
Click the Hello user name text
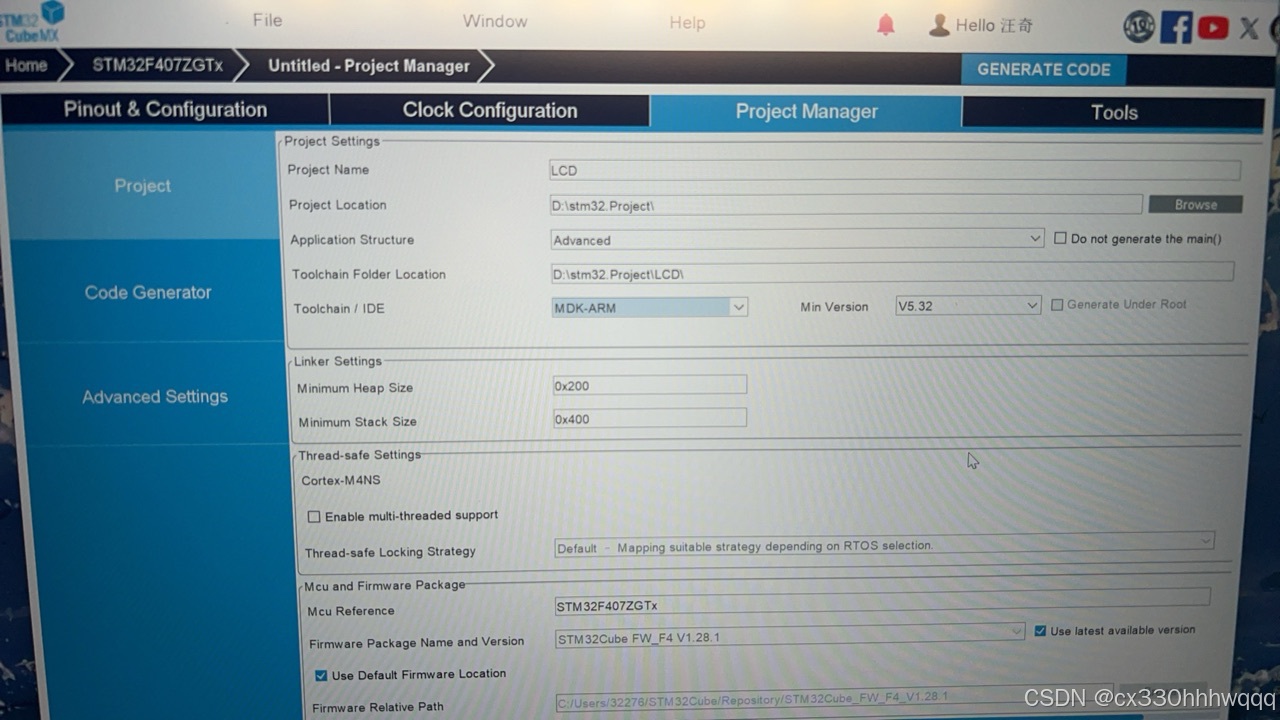994,25
